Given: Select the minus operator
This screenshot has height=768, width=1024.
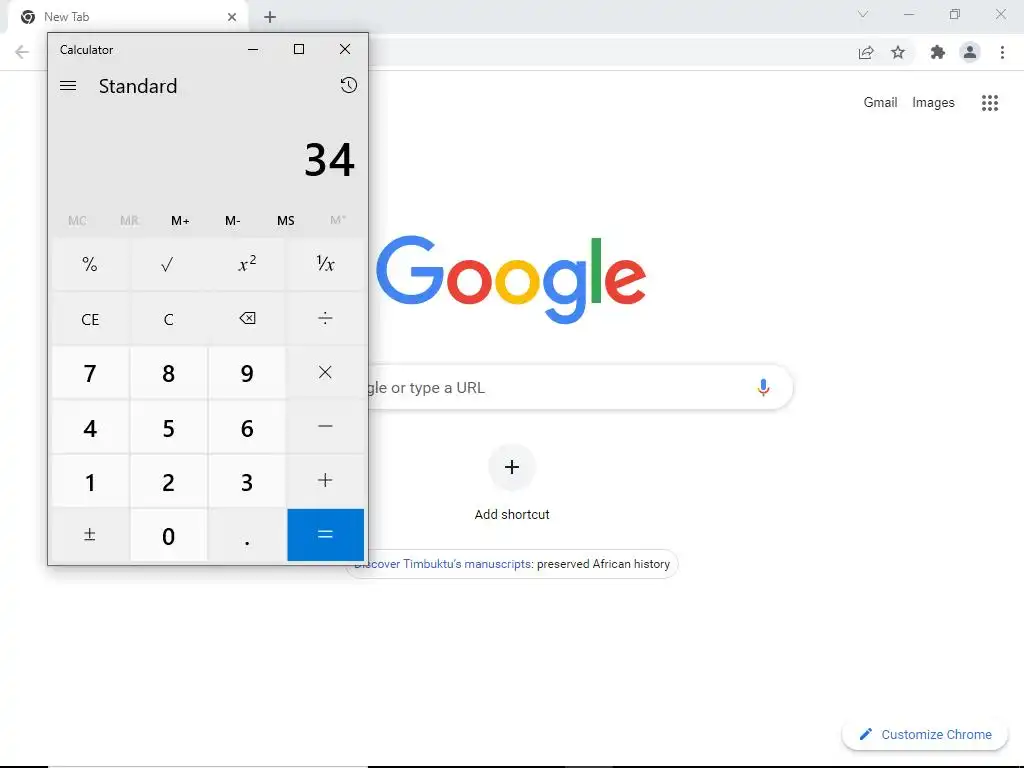Looking at the screenshot, I should pos(325,426).
